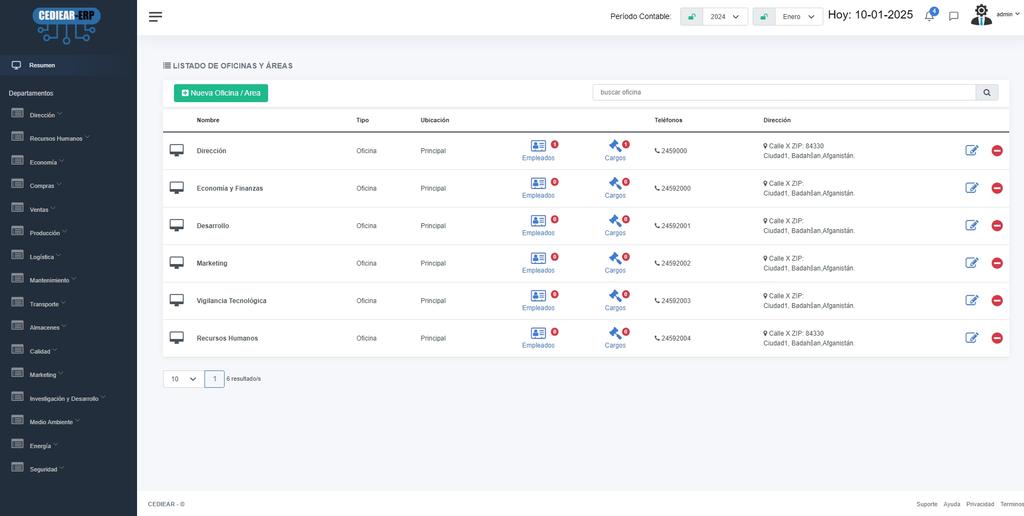Open the notifications bell icon
The height and width of the screenshot is (516, 1024).
(x=929, y=16)
